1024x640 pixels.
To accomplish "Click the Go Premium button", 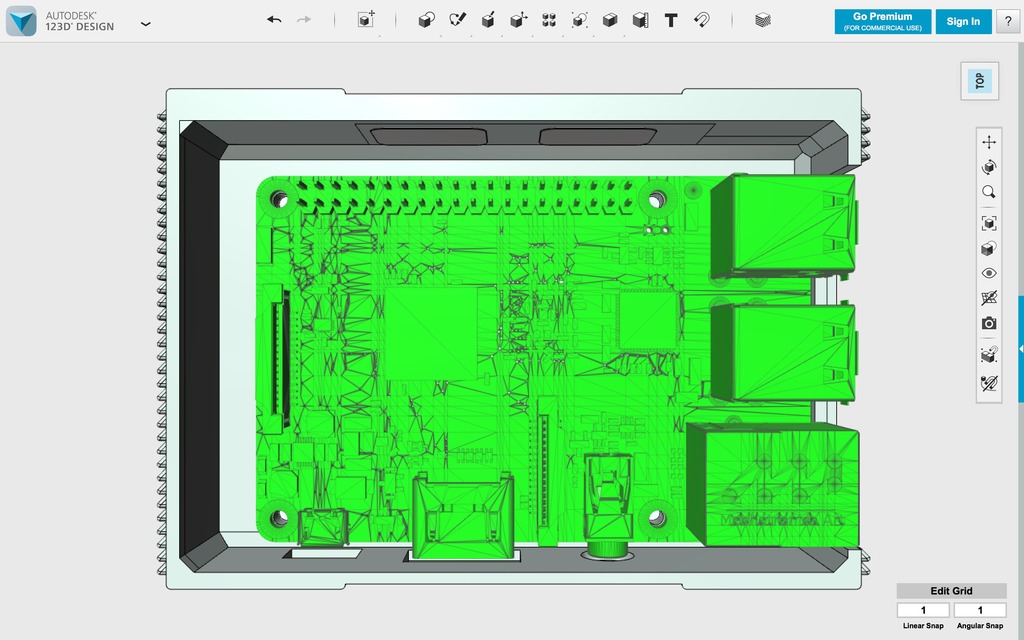I will [882, 22].
